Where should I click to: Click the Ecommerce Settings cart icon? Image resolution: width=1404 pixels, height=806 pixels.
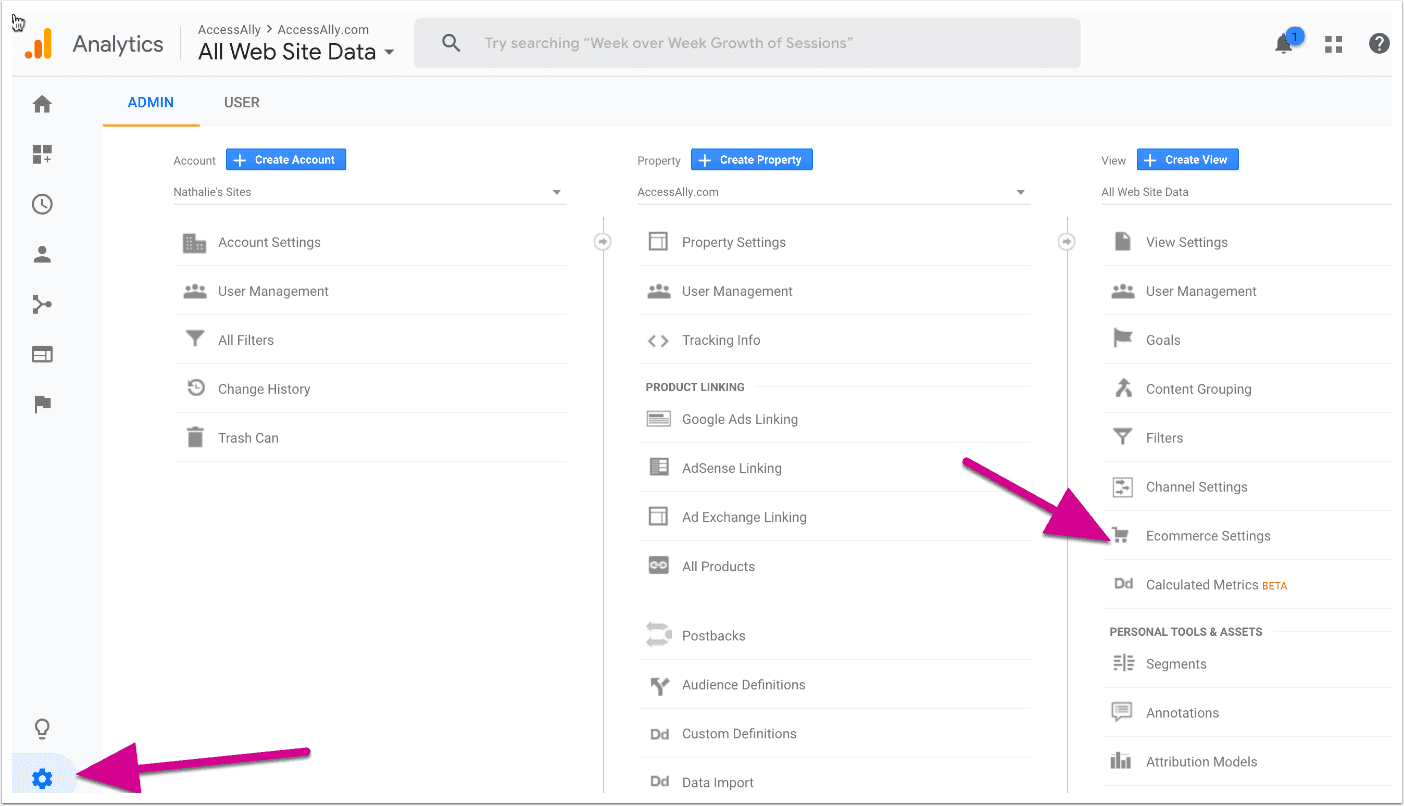pos(1121,536)
